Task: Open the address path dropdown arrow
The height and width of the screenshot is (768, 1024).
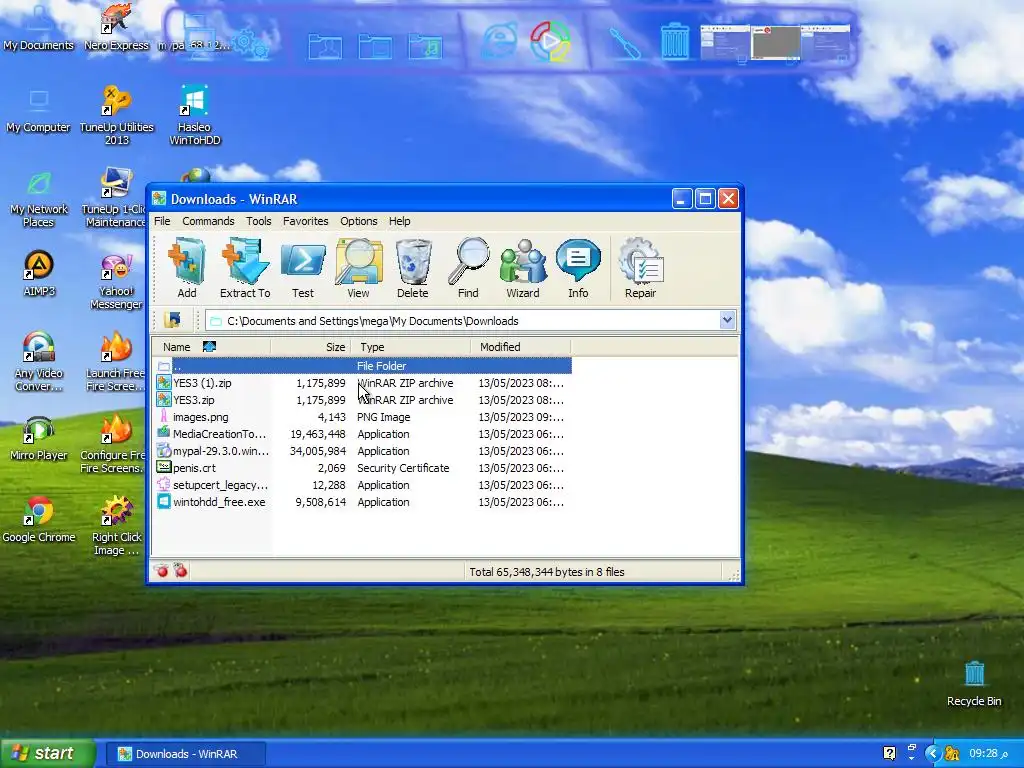Action: click(x=727, y=320)
